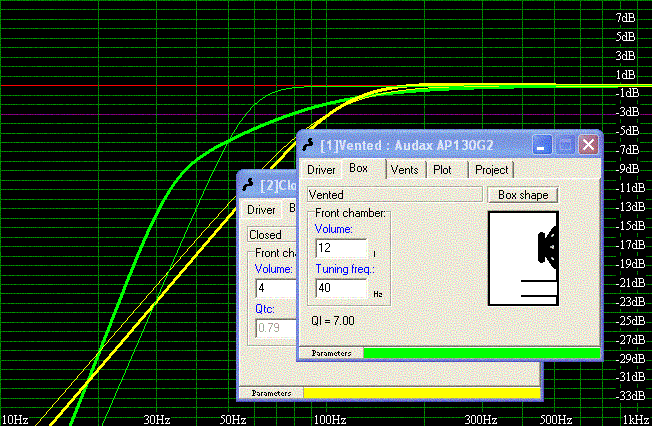The image size is (652, 426).
Task: Minimize the Vented Audax AP130G2 window
Action: click(542, 145)
